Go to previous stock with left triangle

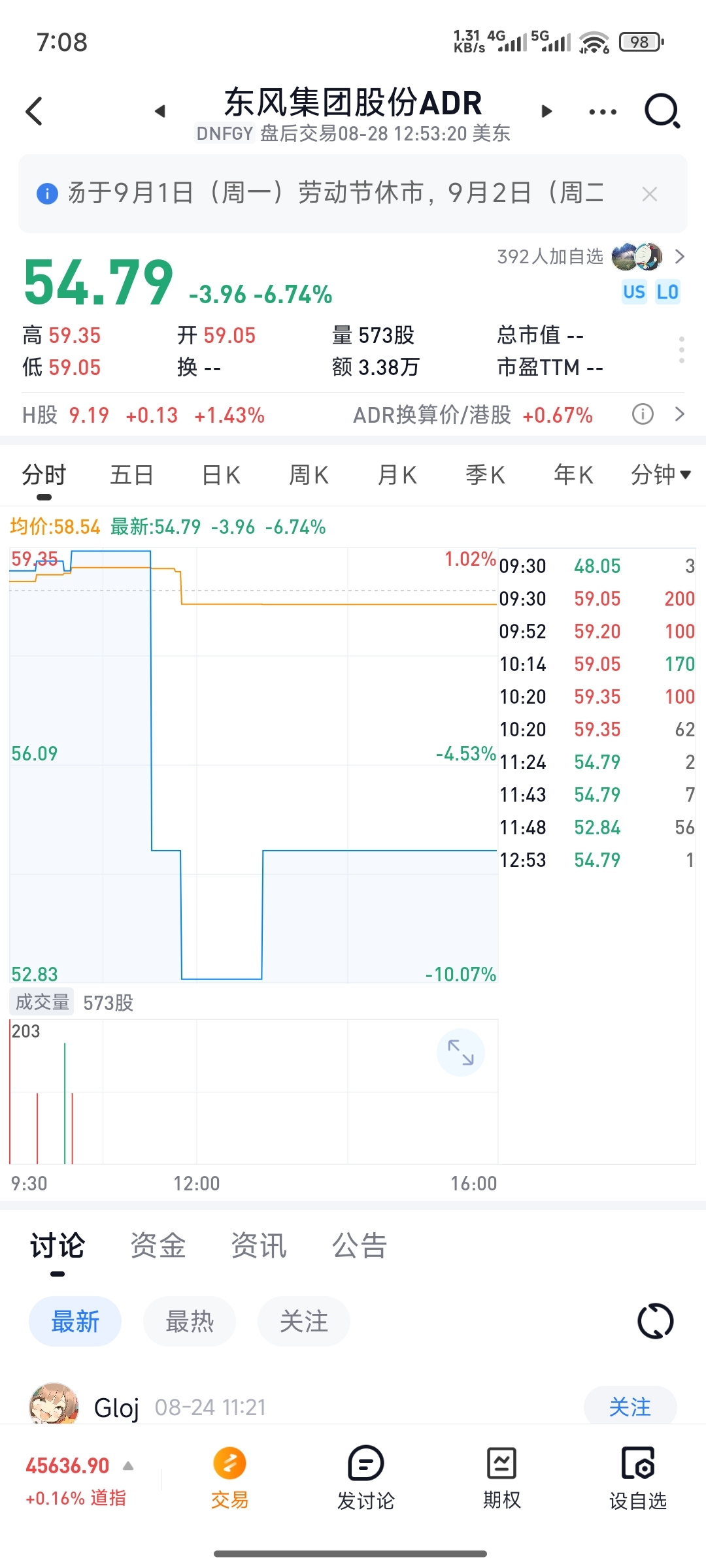pyautogui.click(x=160, y=111)
